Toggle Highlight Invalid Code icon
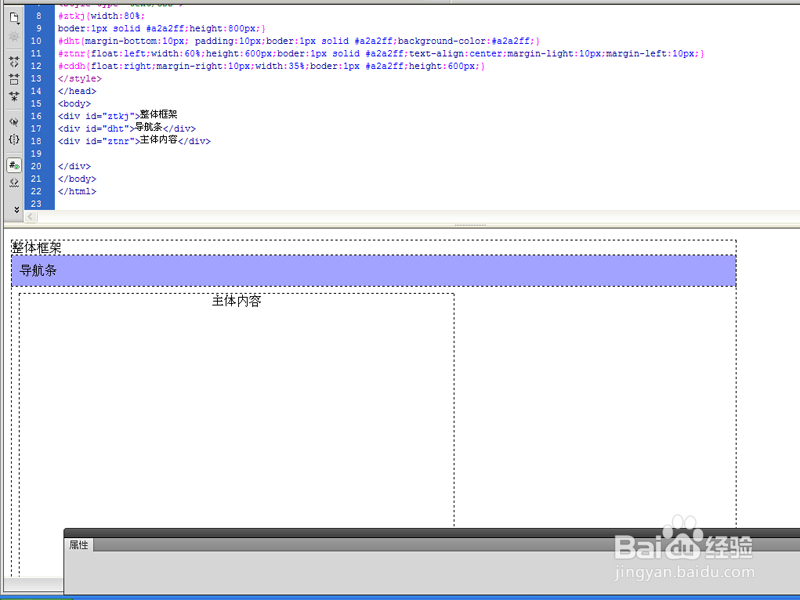Image resolution: width=800 pixels, height=600 pixels. (14, 182)
